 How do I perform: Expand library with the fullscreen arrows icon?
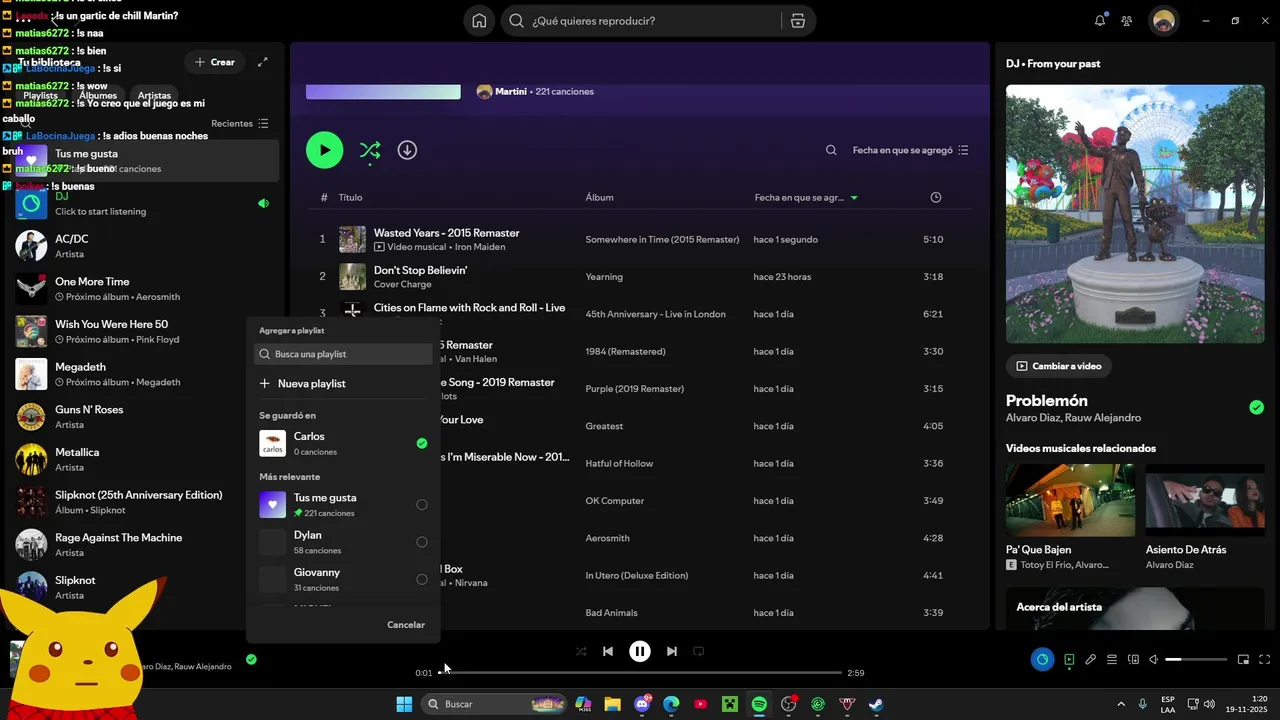263,62
